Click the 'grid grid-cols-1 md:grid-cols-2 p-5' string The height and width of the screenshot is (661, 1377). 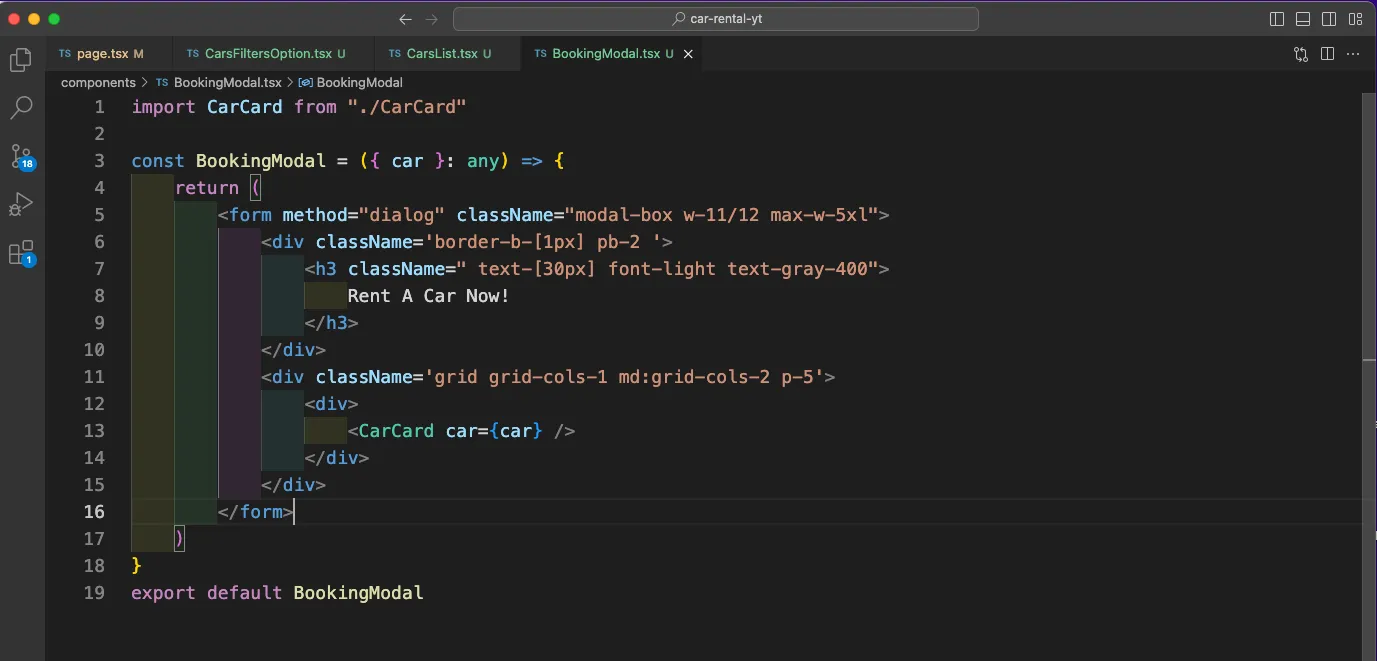tap(624, 377)
